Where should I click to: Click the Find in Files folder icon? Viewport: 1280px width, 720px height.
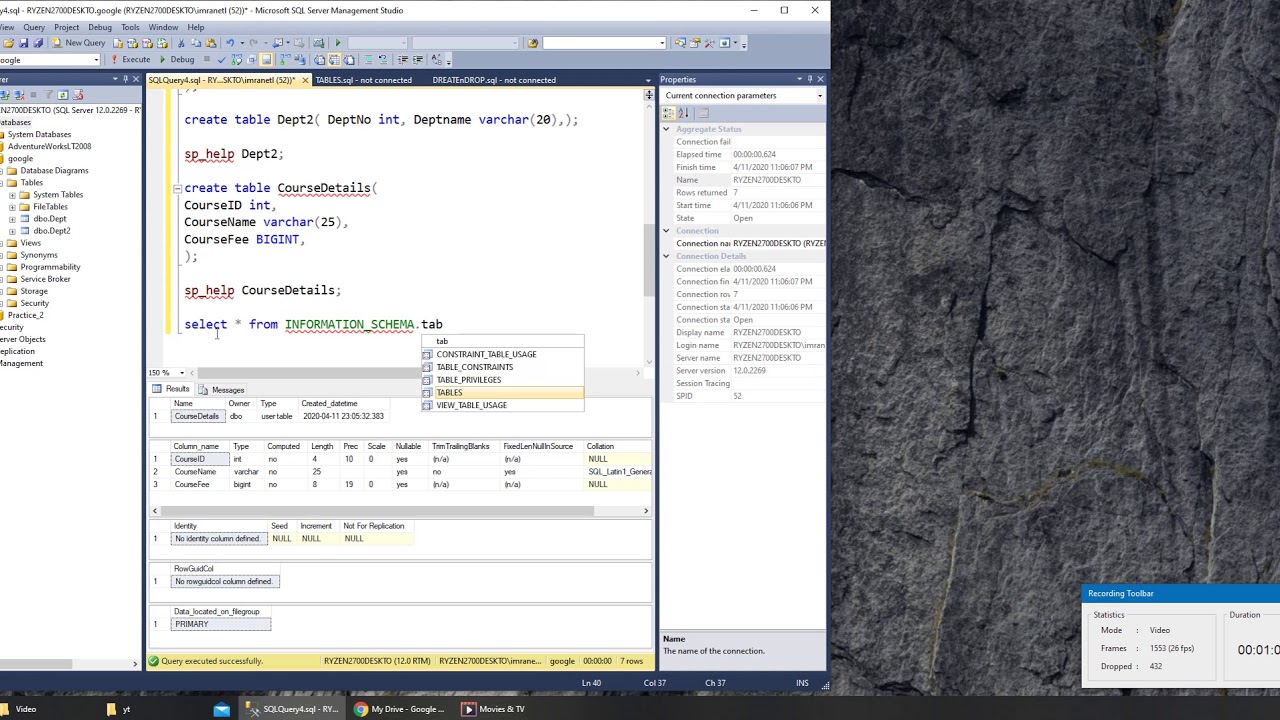point(533,43)
